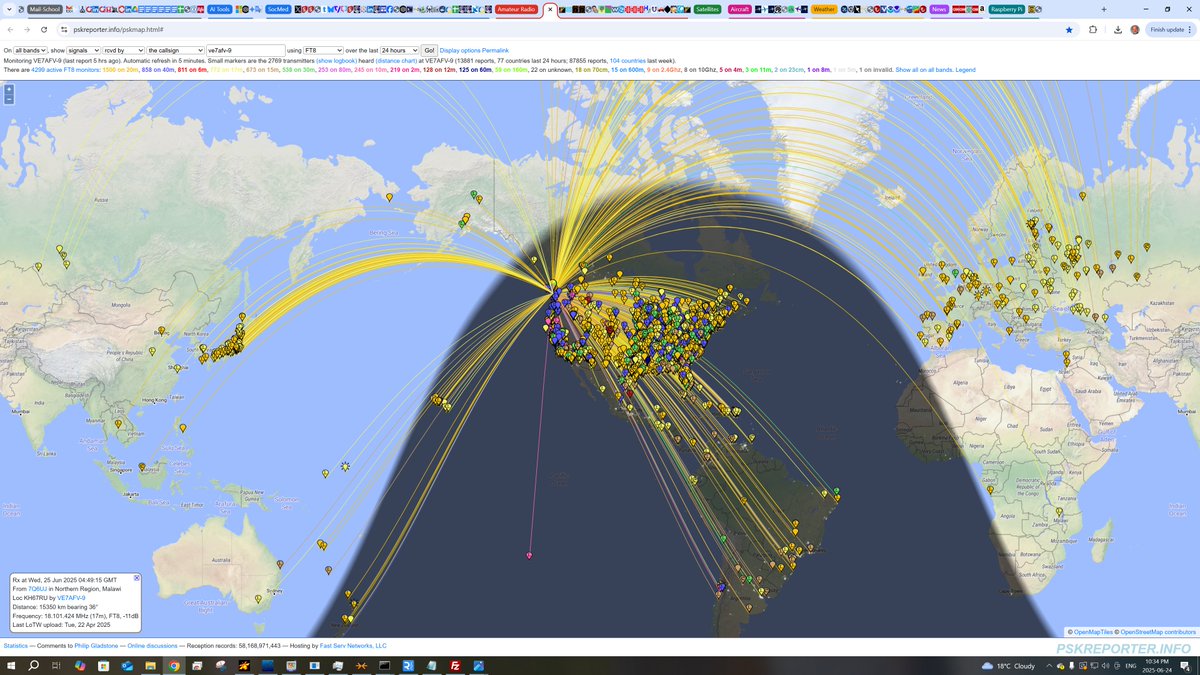
Task: Click the SocMed tab group label
Action: pyautogui.click(x=278, y=9)
